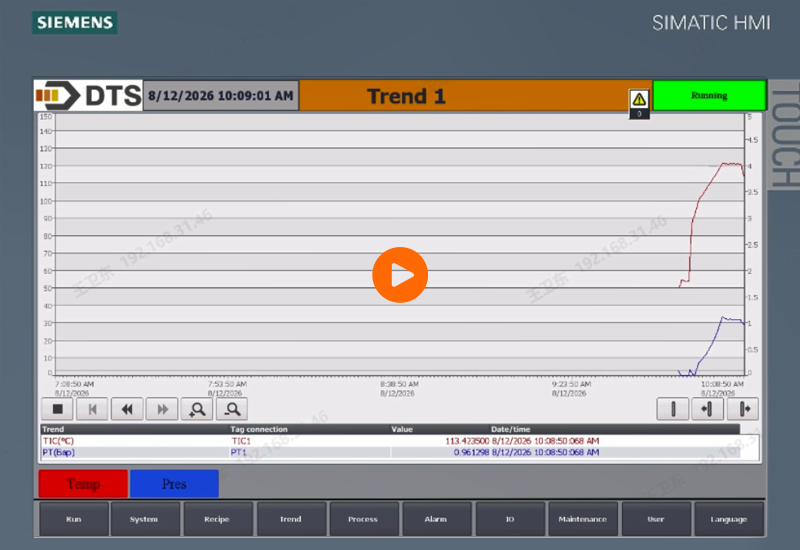Click the date and time display field

(221, 95)
